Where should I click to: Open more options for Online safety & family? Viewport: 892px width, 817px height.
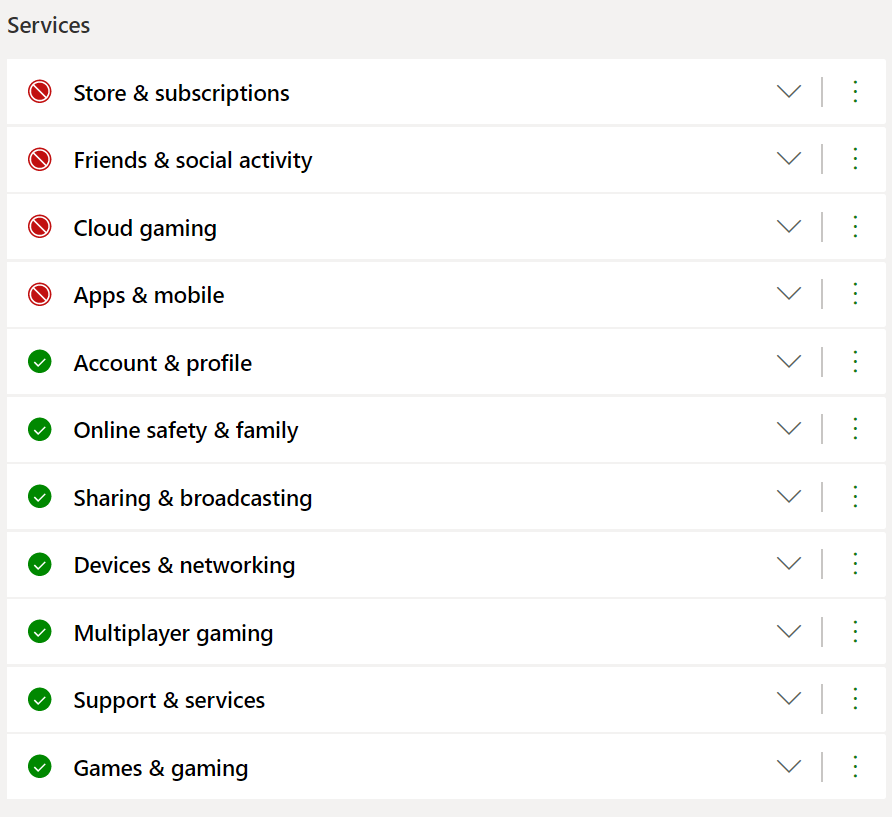(855, 429)
